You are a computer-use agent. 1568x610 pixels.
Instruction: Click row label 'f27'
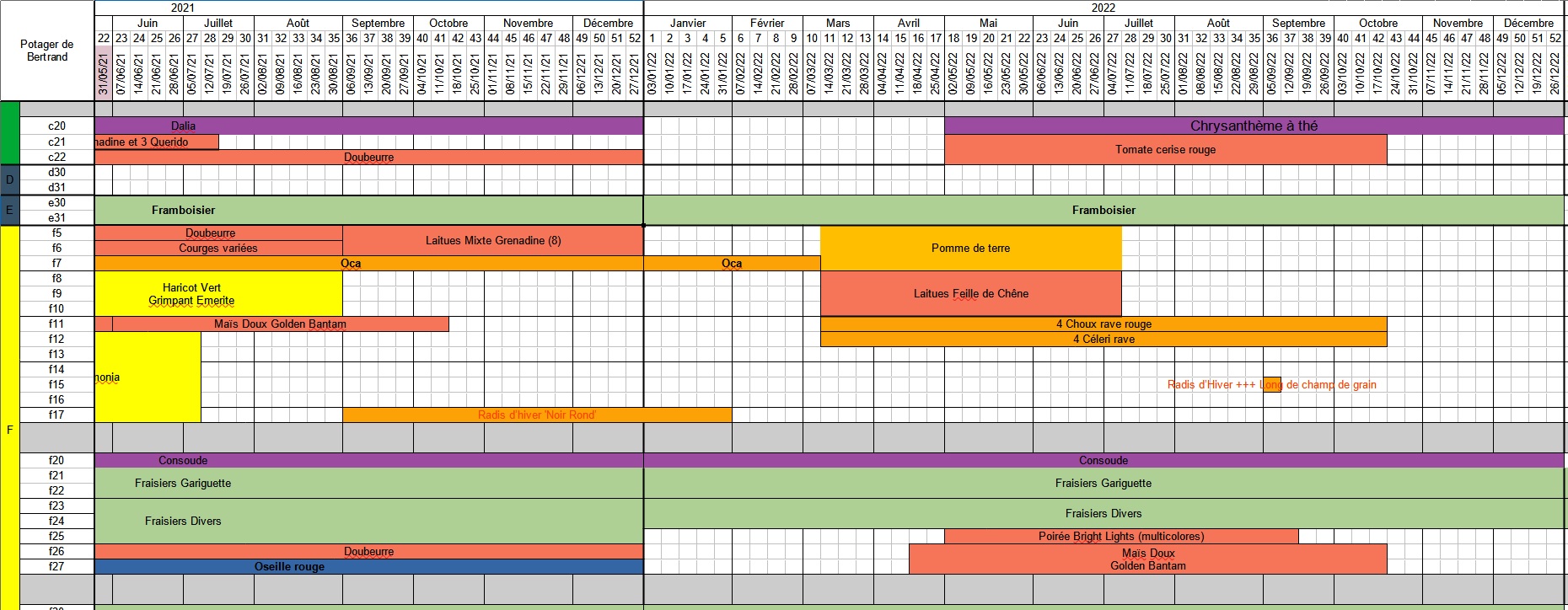tap(56, 567)
